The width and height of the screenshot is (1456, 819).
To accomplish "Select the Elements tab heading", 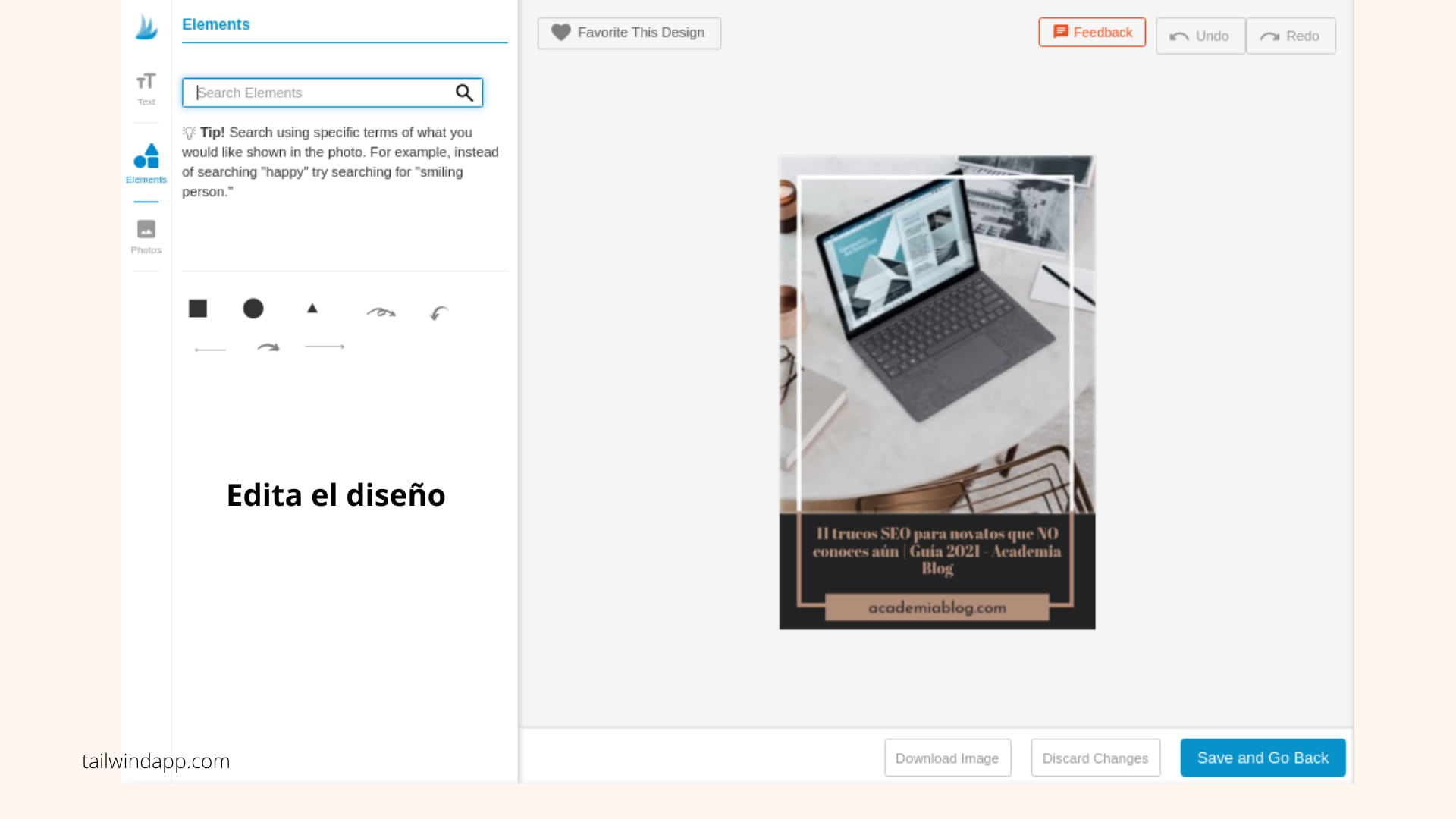I will (215, 24).
